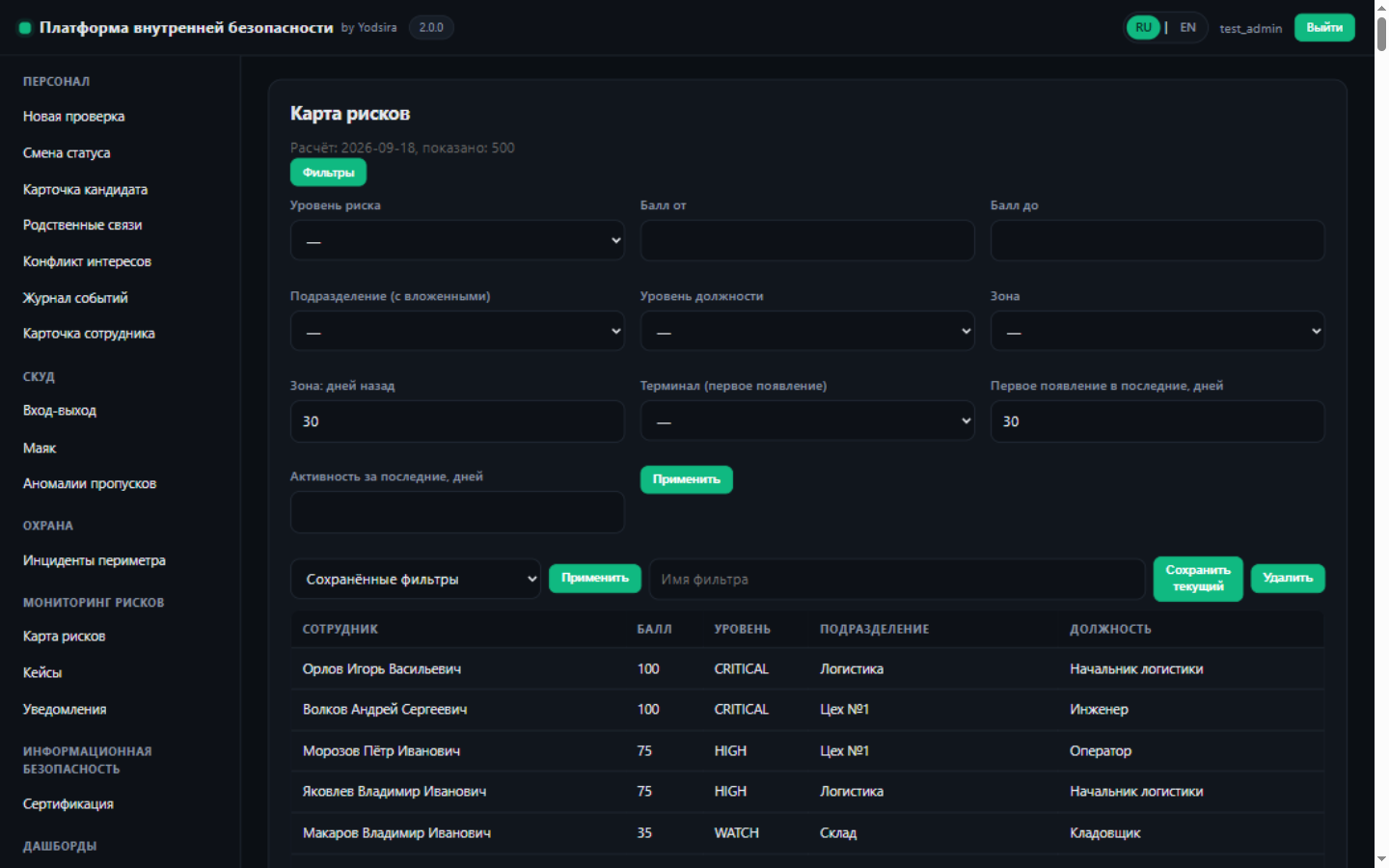Open Уведомления page
The height and width of the screenshot is (868, 1389).
pyautogui.click(x=65, y=710)
